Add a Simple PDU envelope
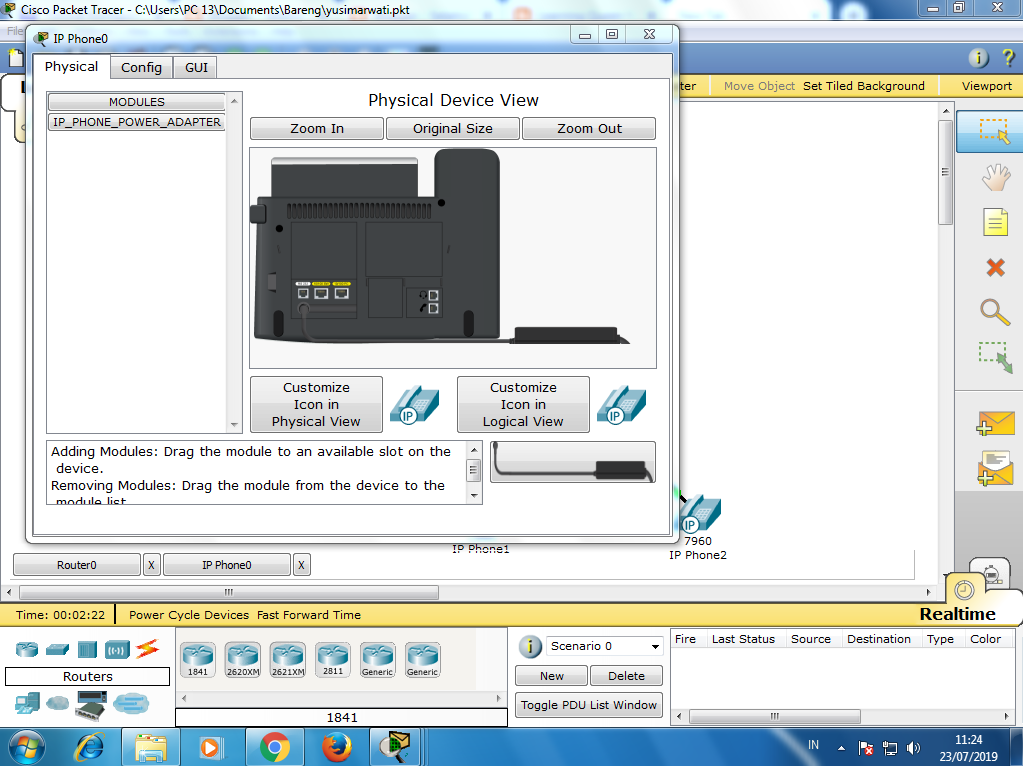1023x766 pixels. pos(995,423)
